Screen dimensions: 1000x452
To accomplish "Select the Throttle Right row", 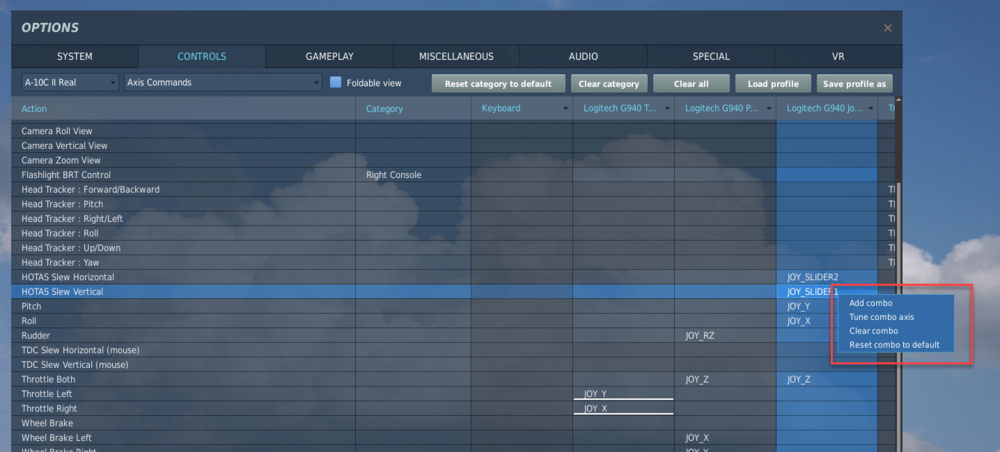I will pyautogui.click(x=453, y=409).
